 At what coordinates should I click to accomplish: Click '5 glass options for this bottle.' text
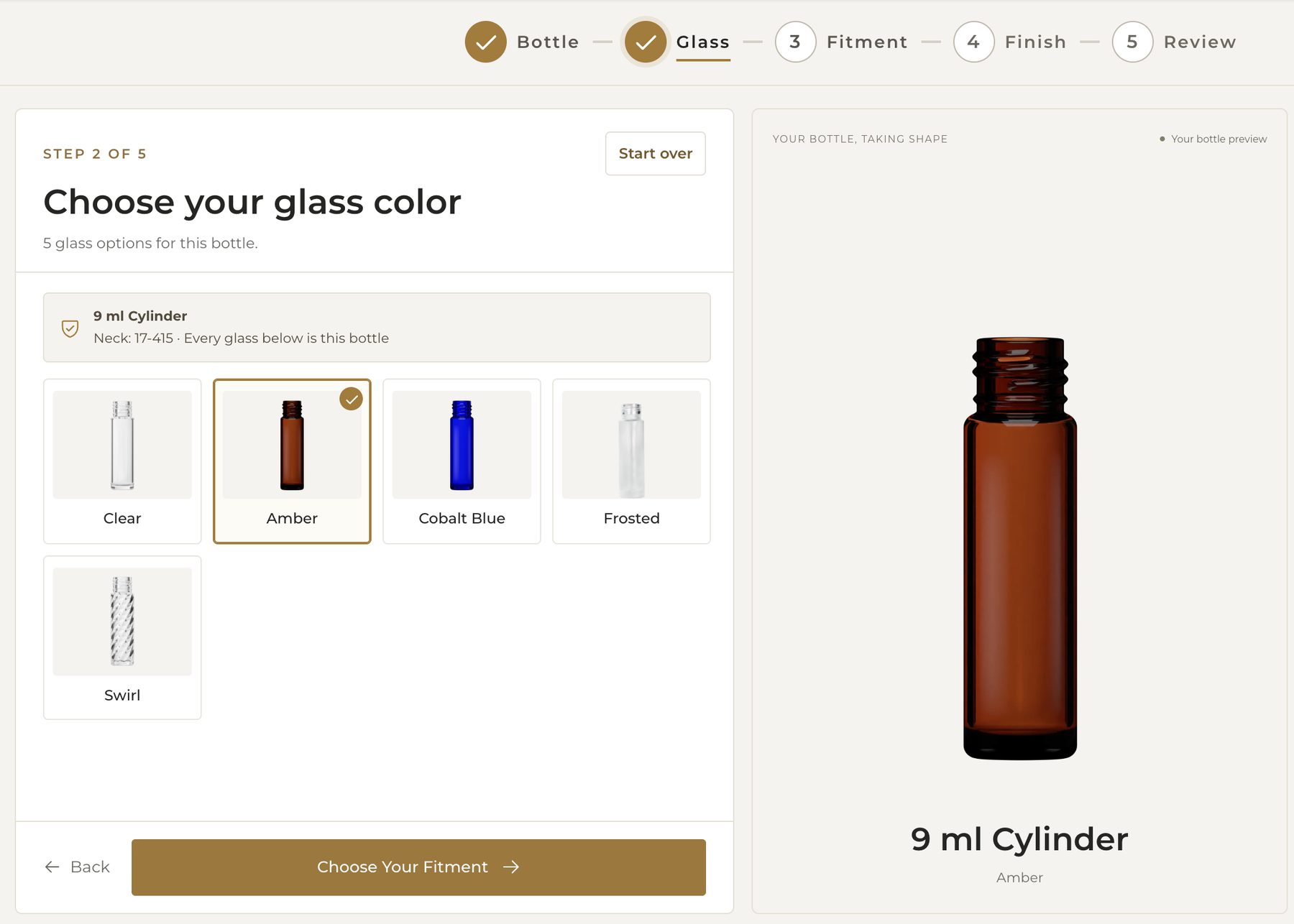(x=150, y=243)
